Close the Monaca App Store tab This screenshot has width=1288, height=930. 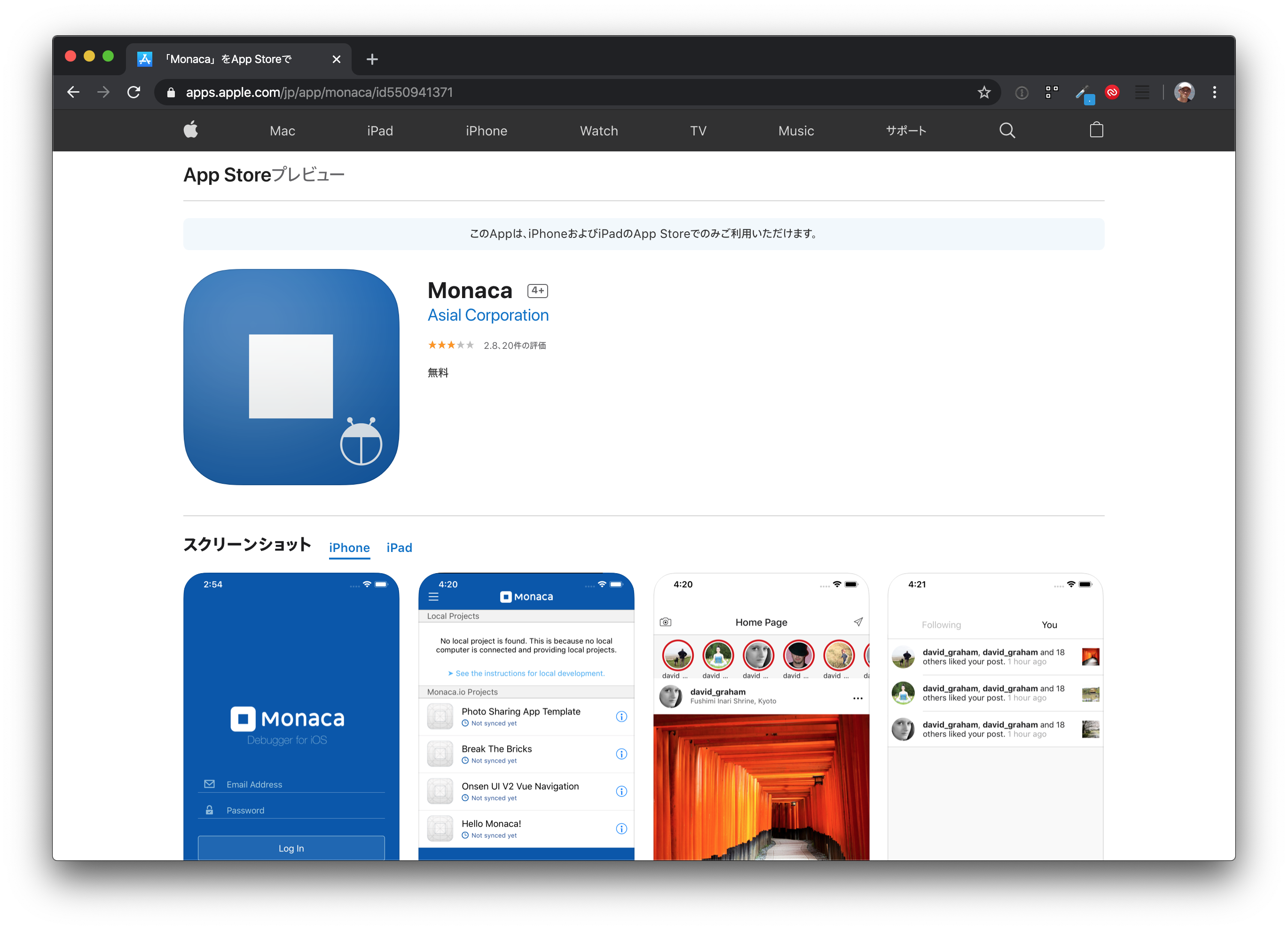pyautogui.click(x=336, y=59)
